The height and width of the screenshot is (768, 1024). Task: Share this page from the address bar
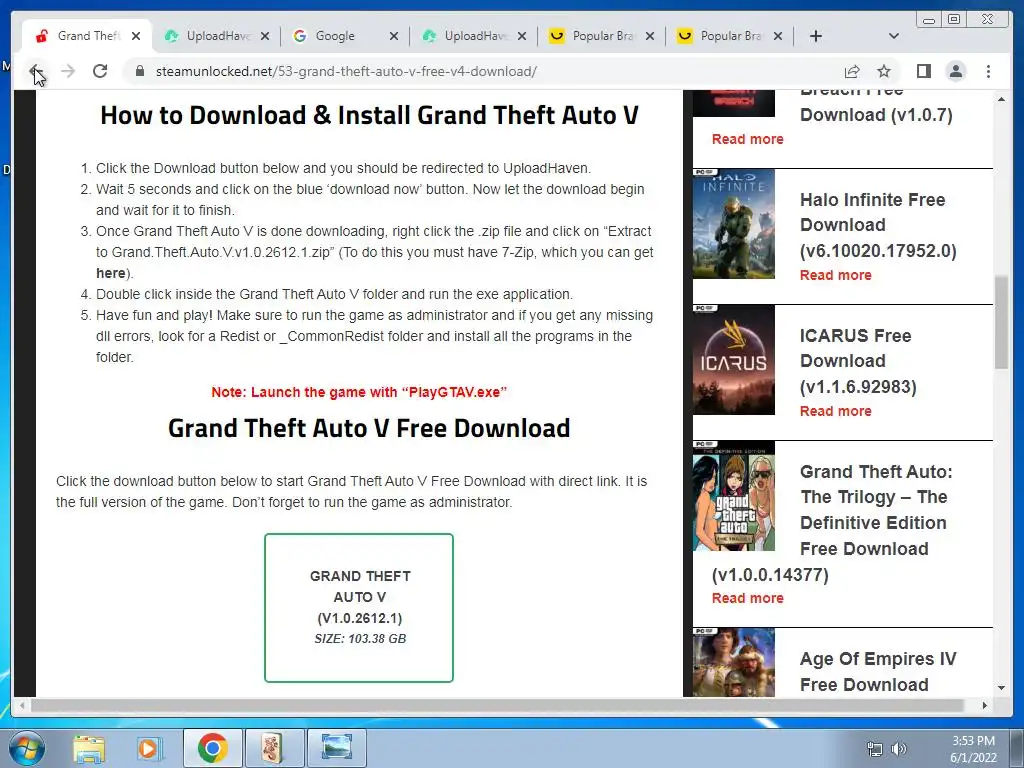pos(852,71)
